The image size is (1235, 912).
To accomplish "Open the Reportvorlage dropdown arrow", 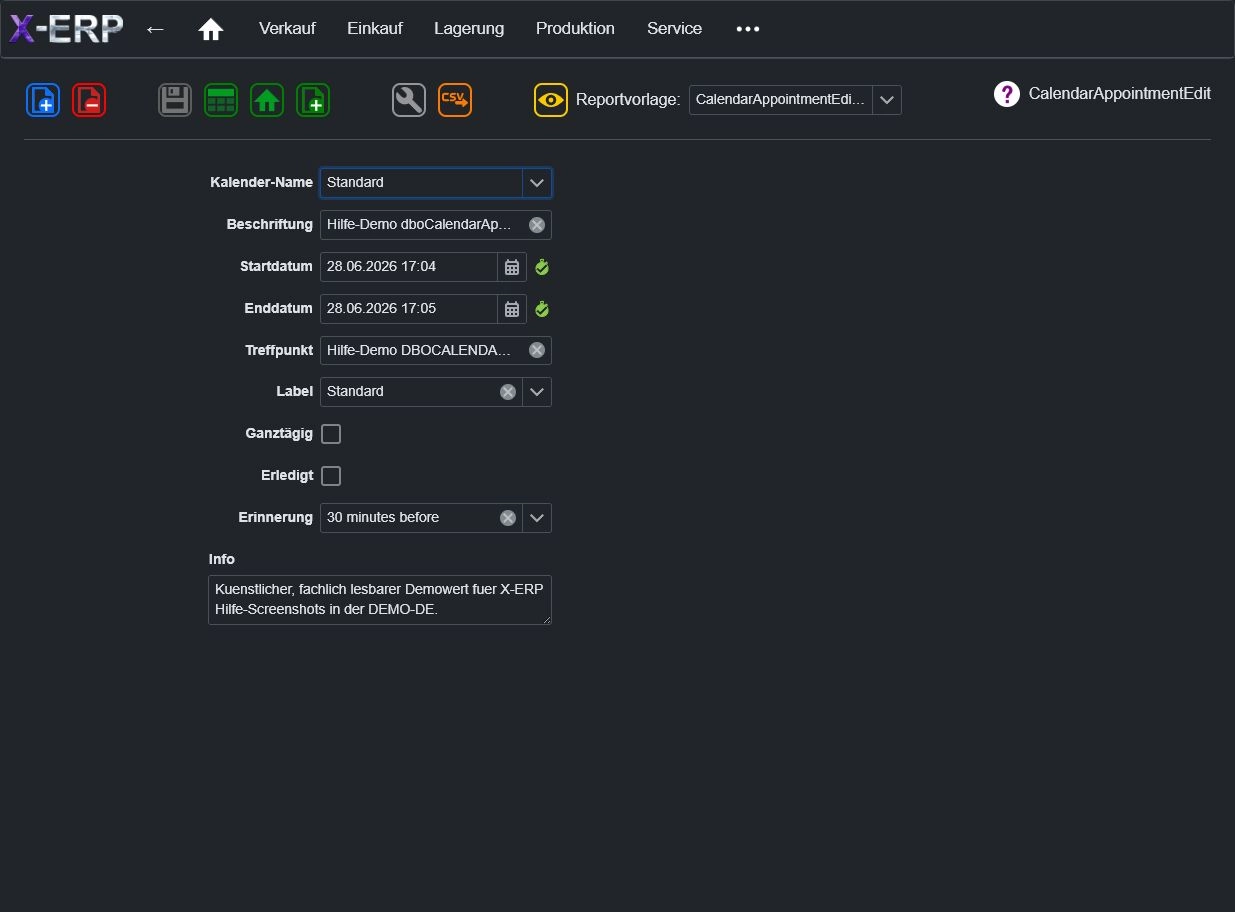I will [x=887, y=100].
